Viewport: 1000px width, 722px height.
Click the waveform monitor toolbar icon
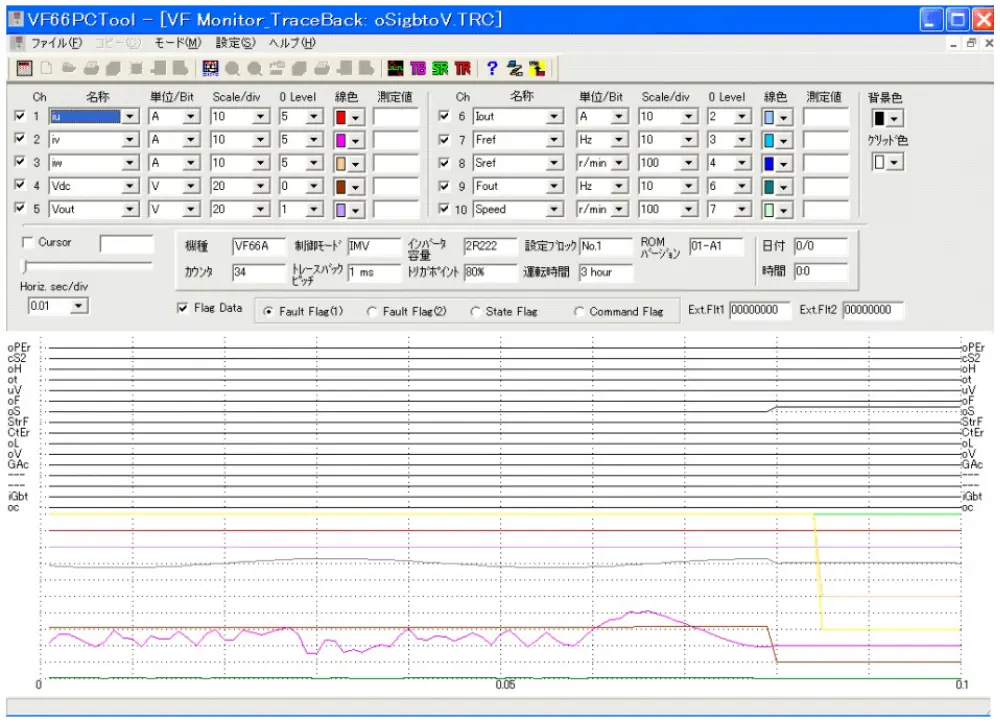396,68
